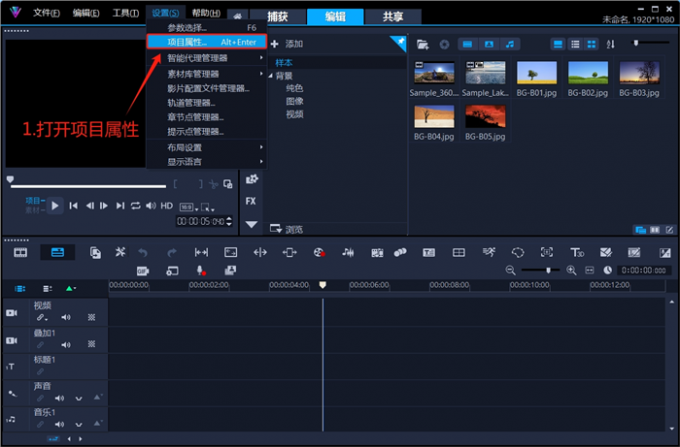The height and width of the screenshot is (447, 680).
Task: Click the FX filter library icon
Action: [251, 201]
